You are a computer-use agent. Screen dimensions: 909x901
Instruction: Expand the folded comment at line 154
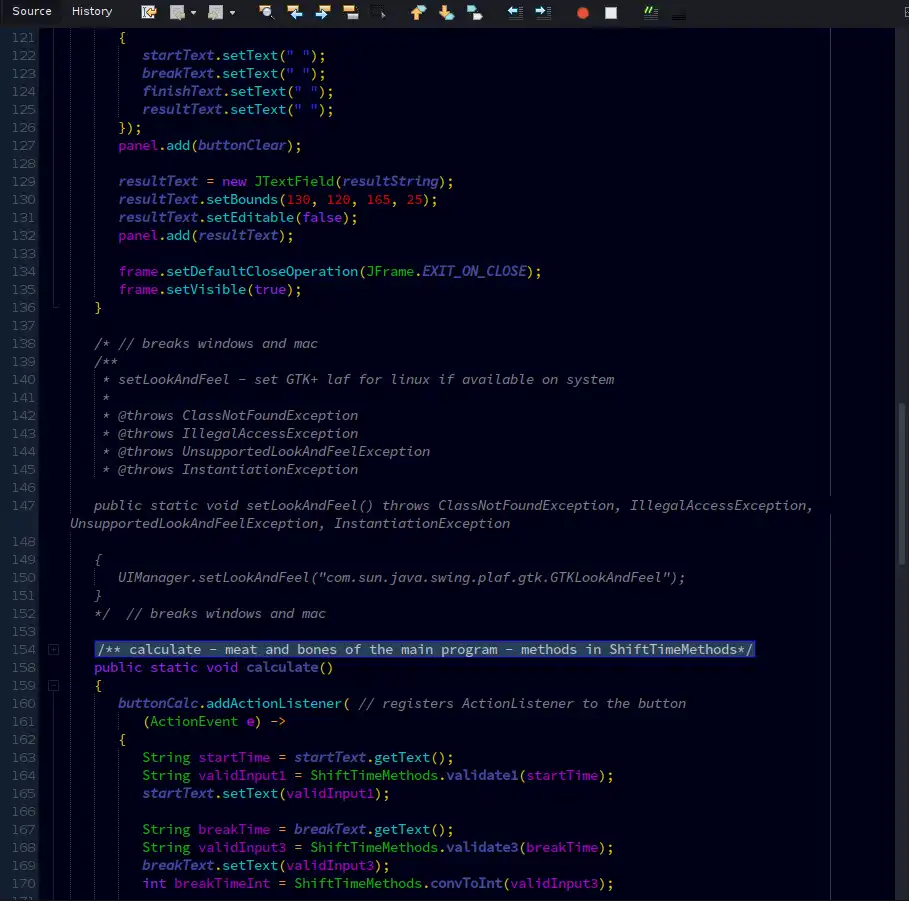point(53,649)
